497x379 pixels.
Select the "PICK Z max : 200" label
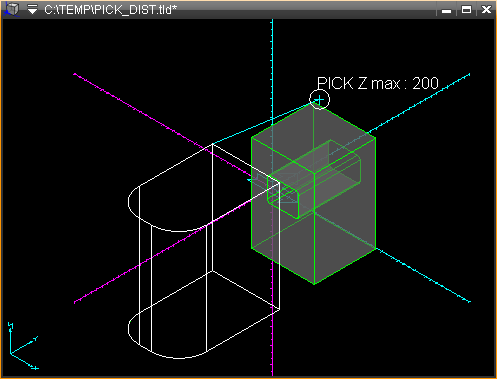tap(378, 83)
